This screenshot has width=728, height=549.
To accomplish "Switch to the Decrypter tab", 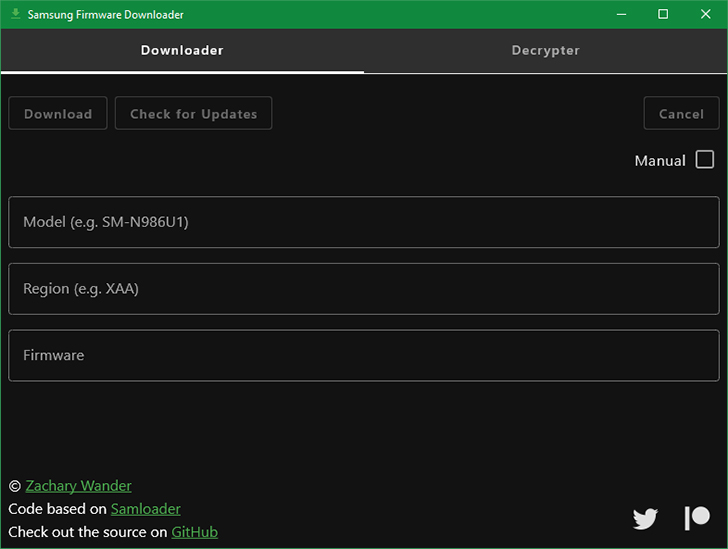I will tap(546, 50).
